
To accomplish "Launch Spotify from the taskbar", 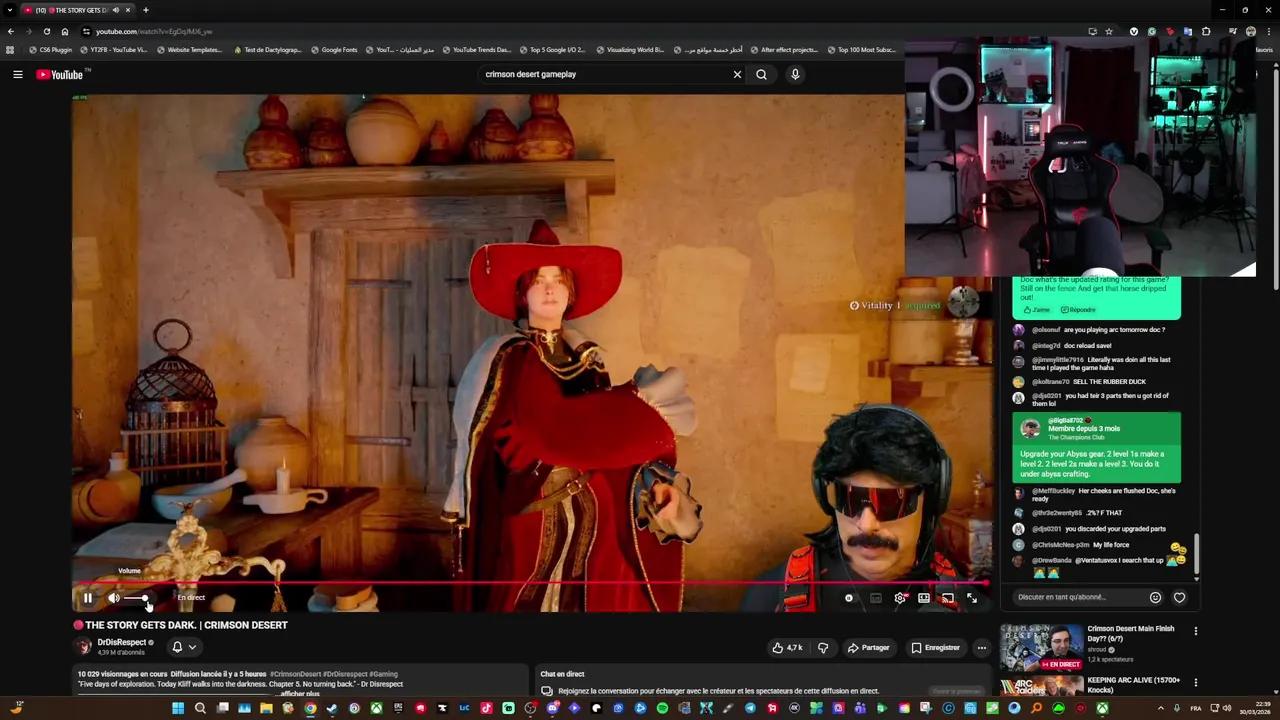I will [x=662, y=708].
